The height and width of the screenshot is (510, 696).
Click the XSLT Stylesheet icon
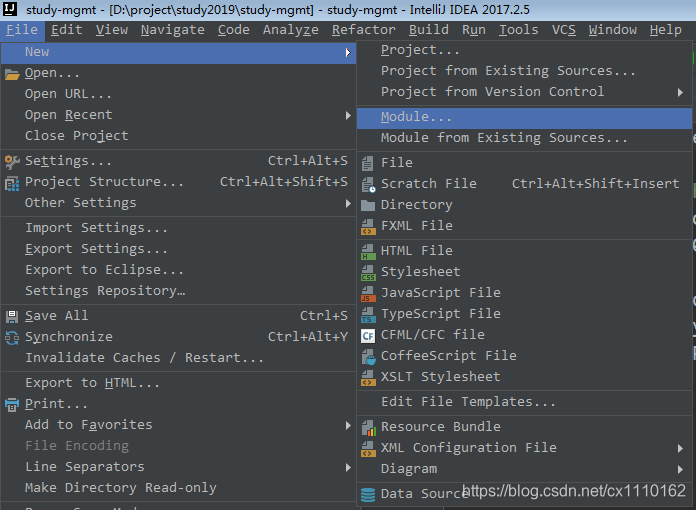point(368,378)
